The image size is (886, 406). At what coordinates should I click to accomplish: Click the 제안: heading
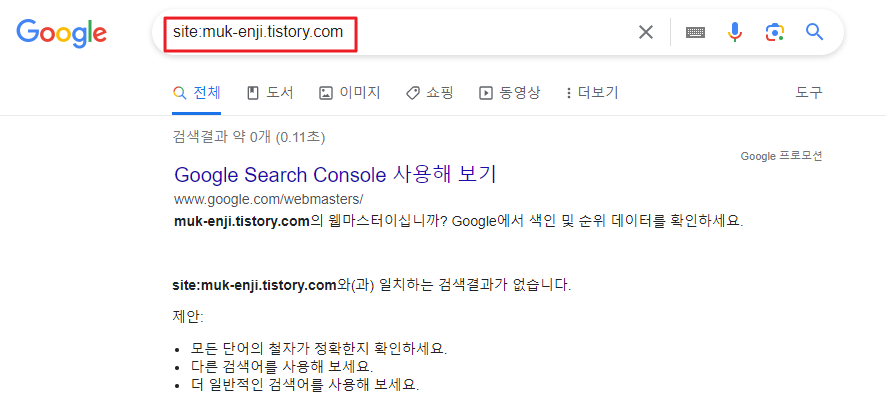click(188, 316)
